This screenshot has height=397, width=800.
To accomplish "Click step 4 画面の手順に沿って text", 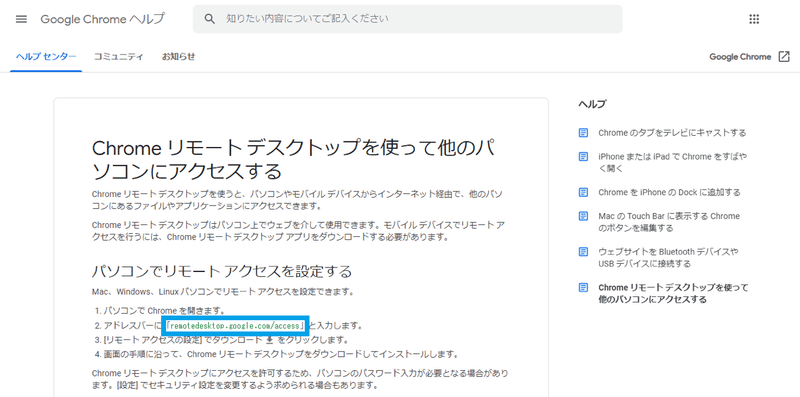I will [281, 354].
